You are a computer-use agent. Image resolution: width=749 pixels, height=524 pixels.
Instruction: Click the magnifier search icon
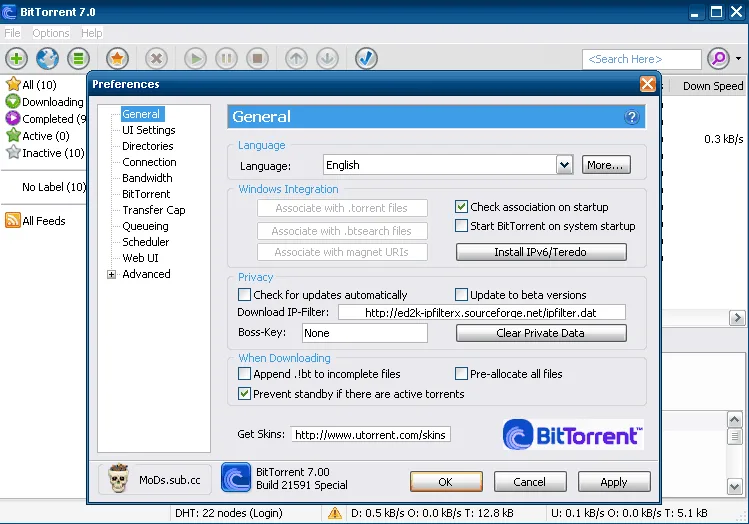(718, 58)
